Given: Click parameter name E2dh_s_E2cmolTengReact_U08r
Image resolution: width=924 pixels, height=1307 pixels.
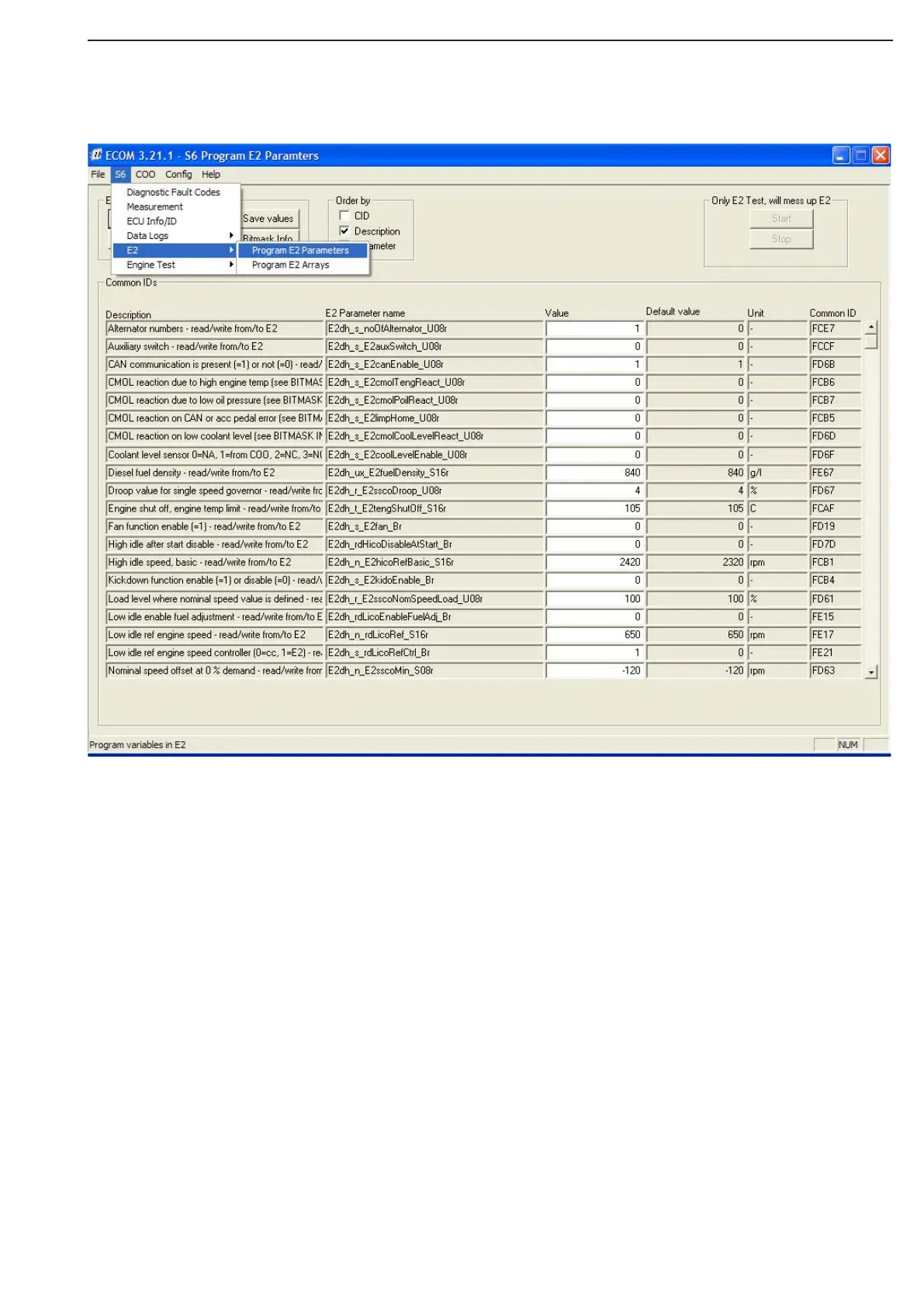Looking at the screenshot, I should (434, 383).
